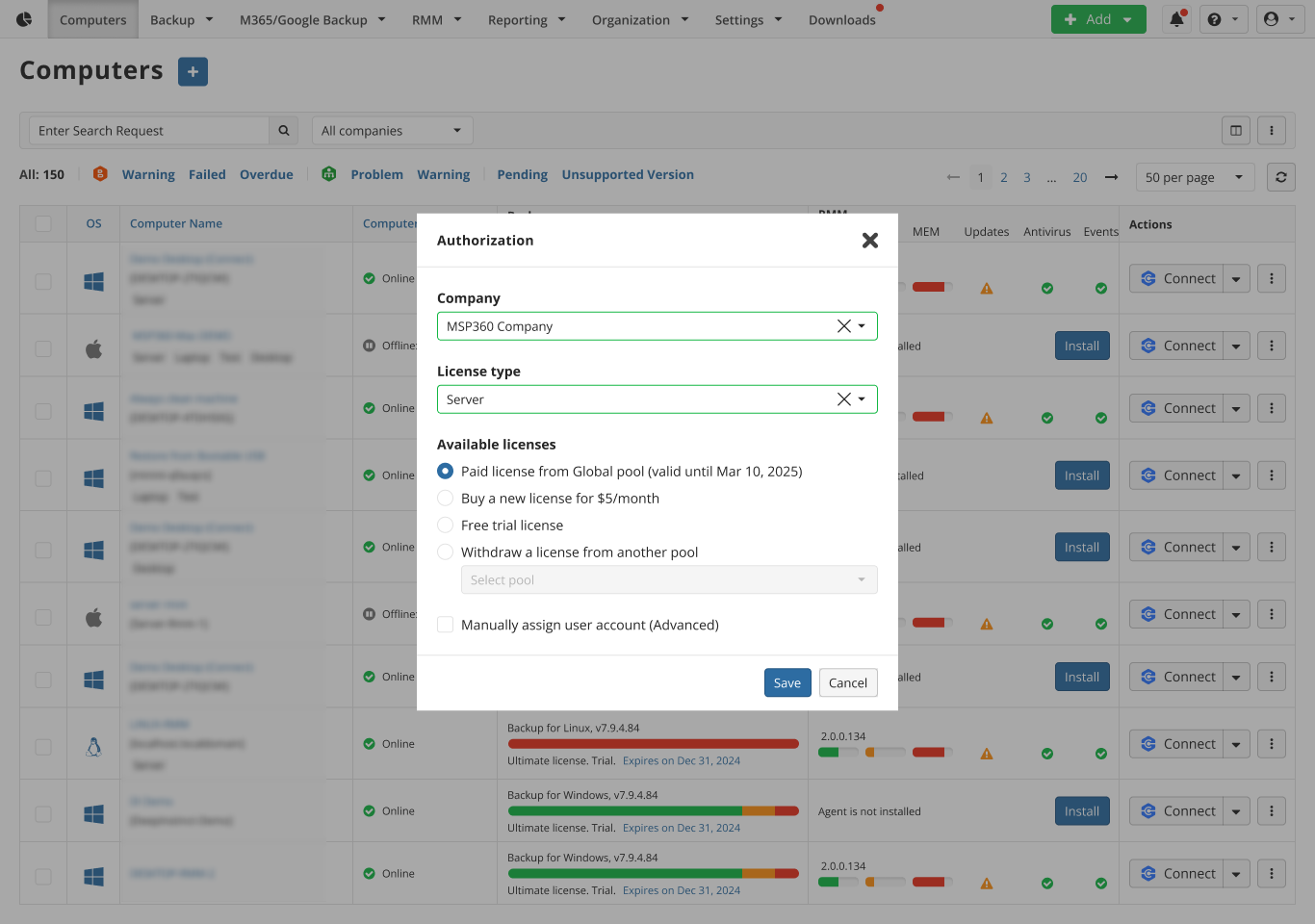The image size is (1315, 924).
Task: Expand Connect dropdown arrow in Linux row
Action: (x=1236, y=744)
